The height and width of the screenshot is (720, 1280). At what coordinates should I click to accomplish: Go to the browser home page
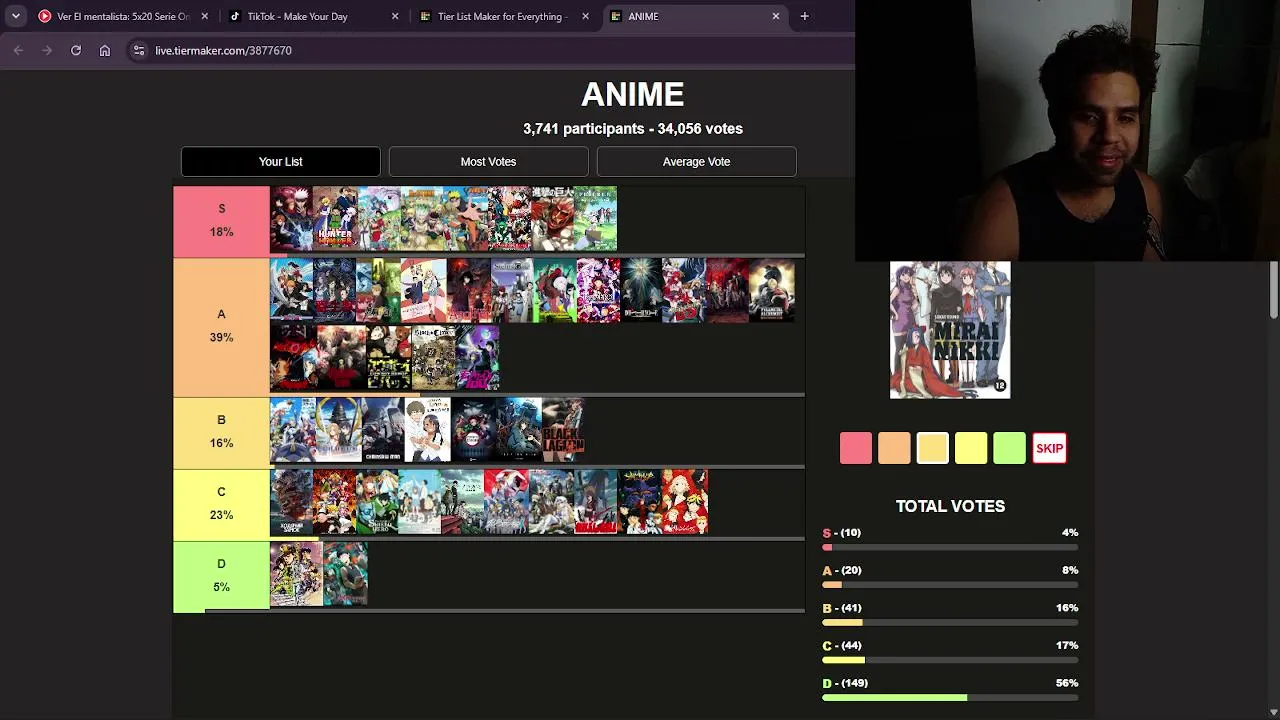click(105, 50)
